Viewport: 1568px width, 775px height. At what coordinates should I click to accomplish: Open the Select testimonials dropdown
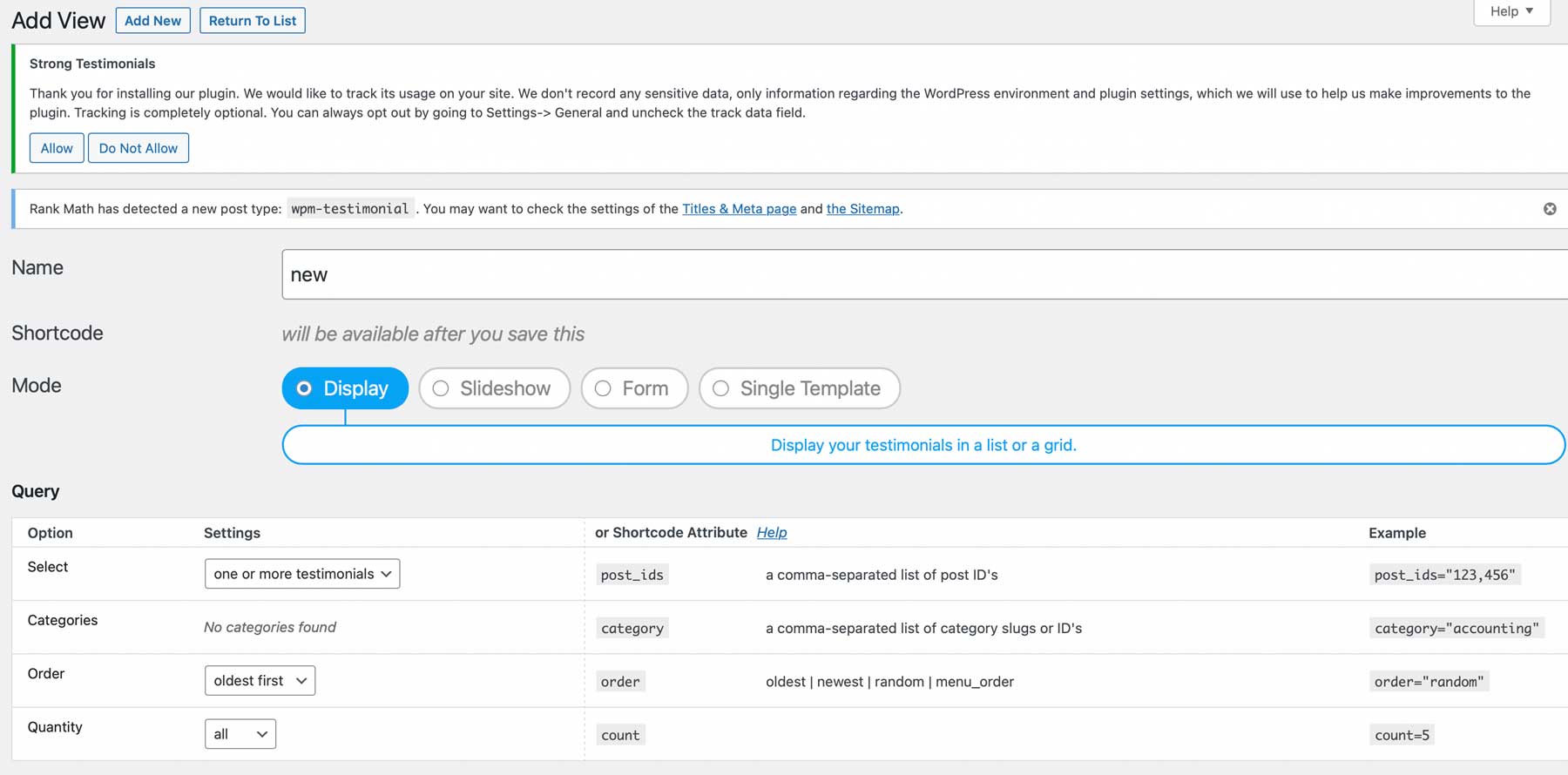[301, 574]
